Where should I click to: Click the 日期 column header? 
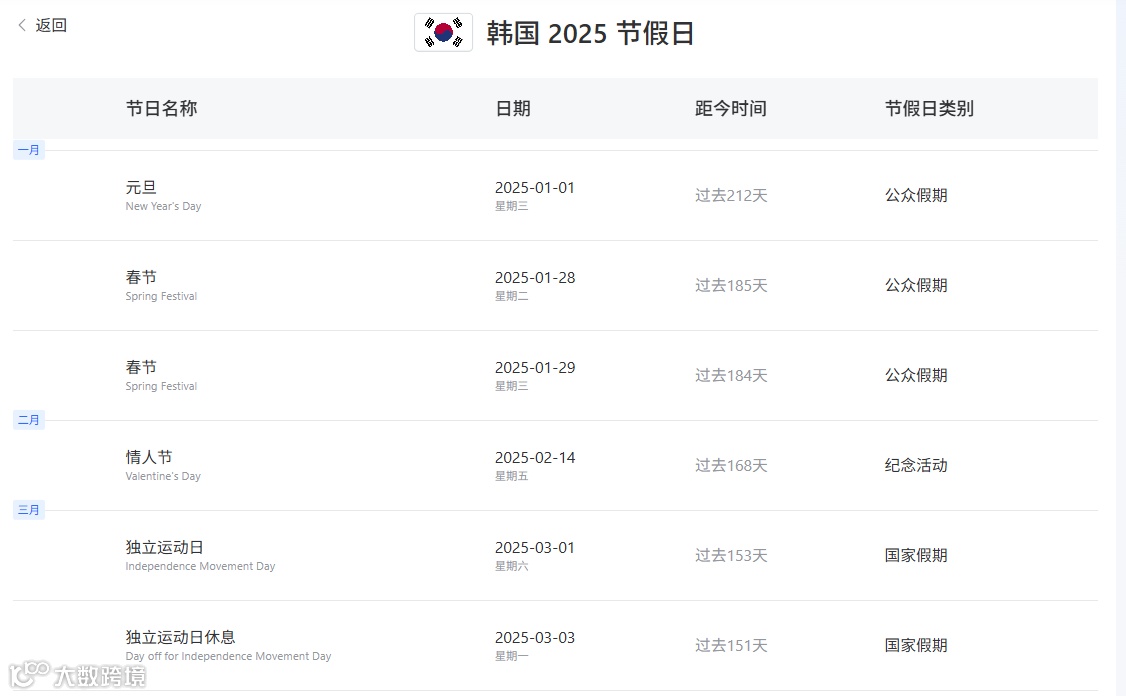point(513,108)
